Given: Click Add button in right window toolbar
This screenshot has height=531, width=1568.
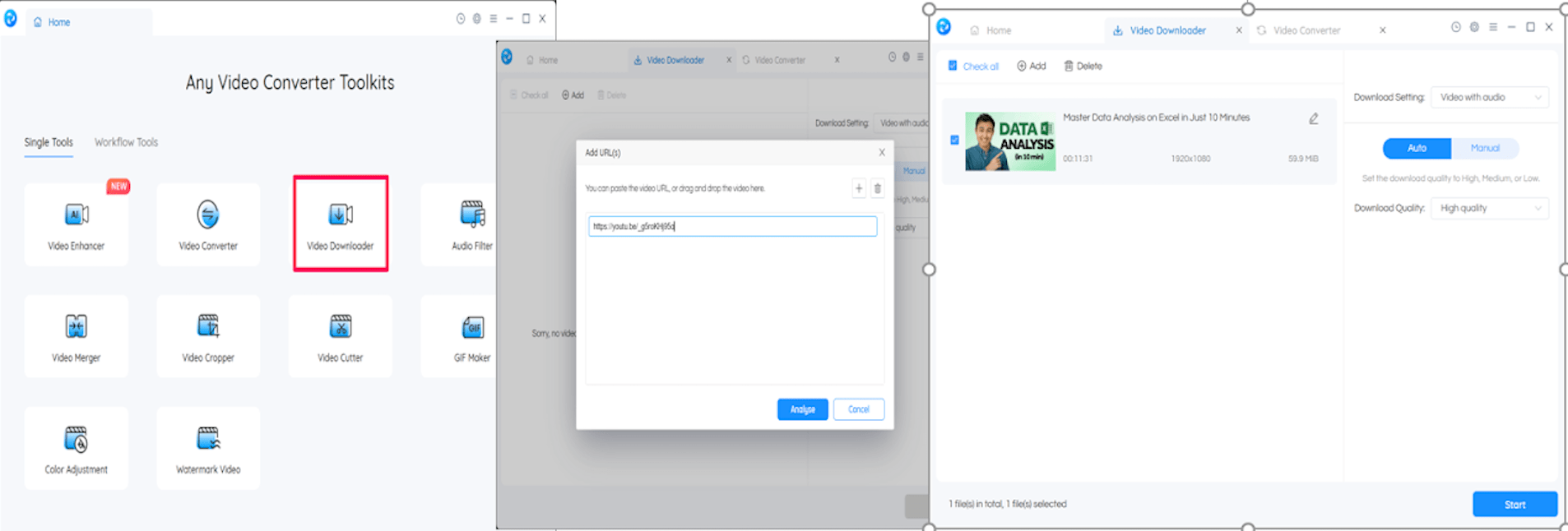Looking at the screenshot, I should (x=1032, y=66).
